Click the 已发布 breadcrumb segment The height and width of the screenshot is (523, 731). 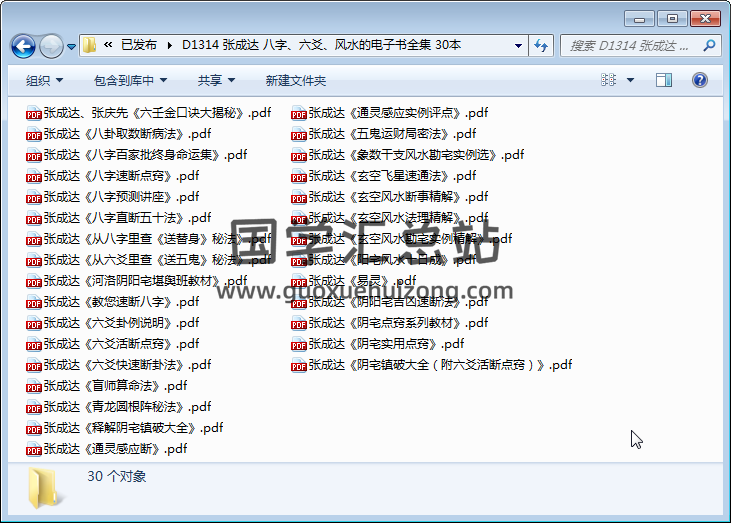tap(138, 45)
